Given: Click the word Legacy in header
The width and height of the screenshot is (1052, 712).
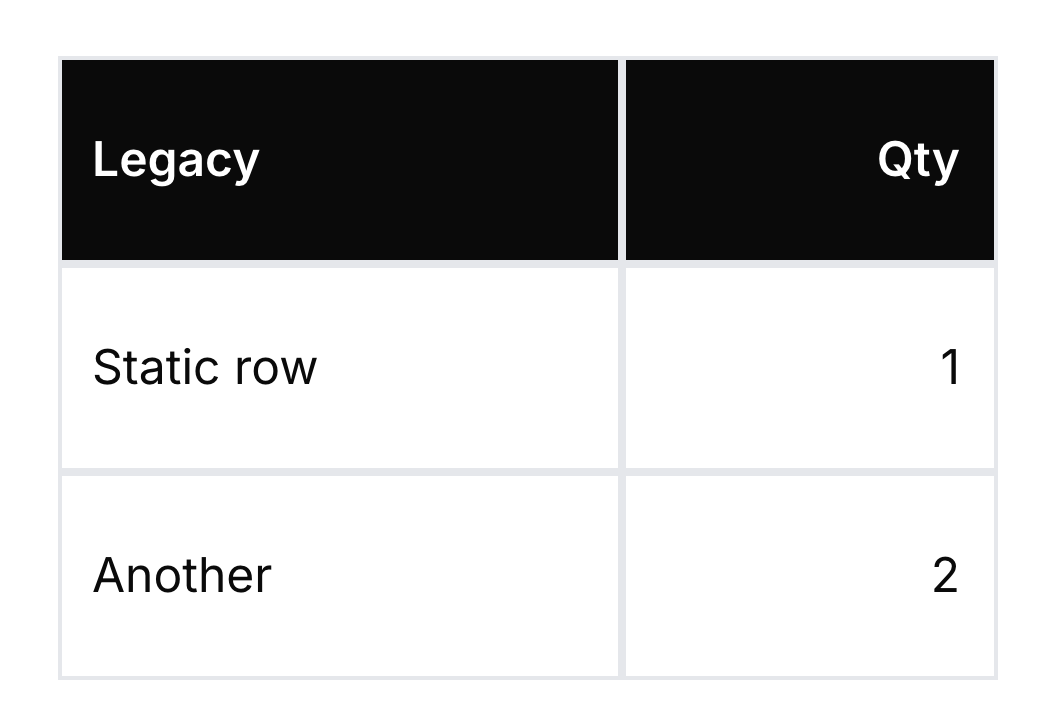Looking at the screenshot, I should pos(176,161).
